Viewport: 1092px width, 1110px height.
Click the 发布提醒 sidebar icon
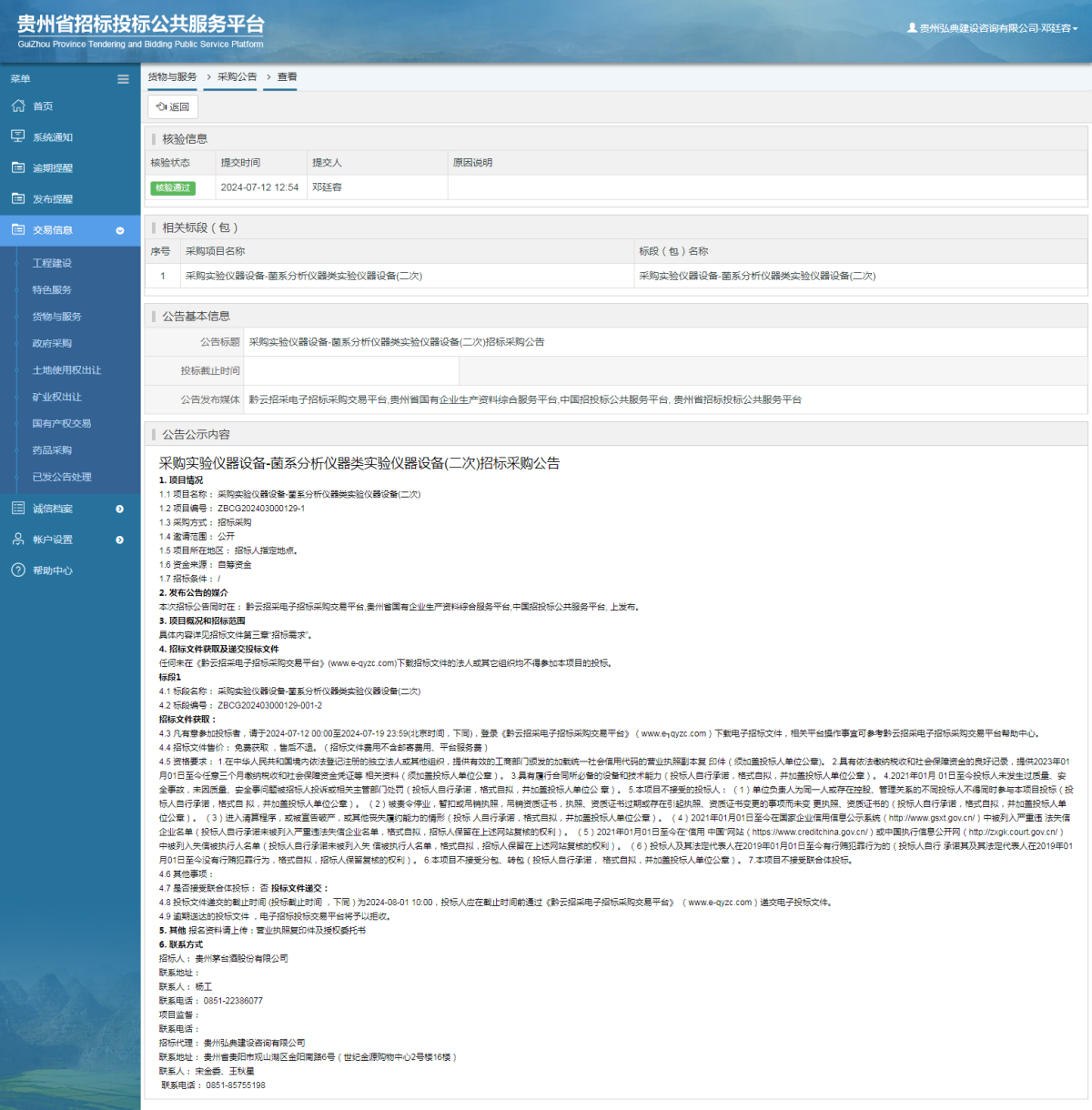[x=18, y=198]
